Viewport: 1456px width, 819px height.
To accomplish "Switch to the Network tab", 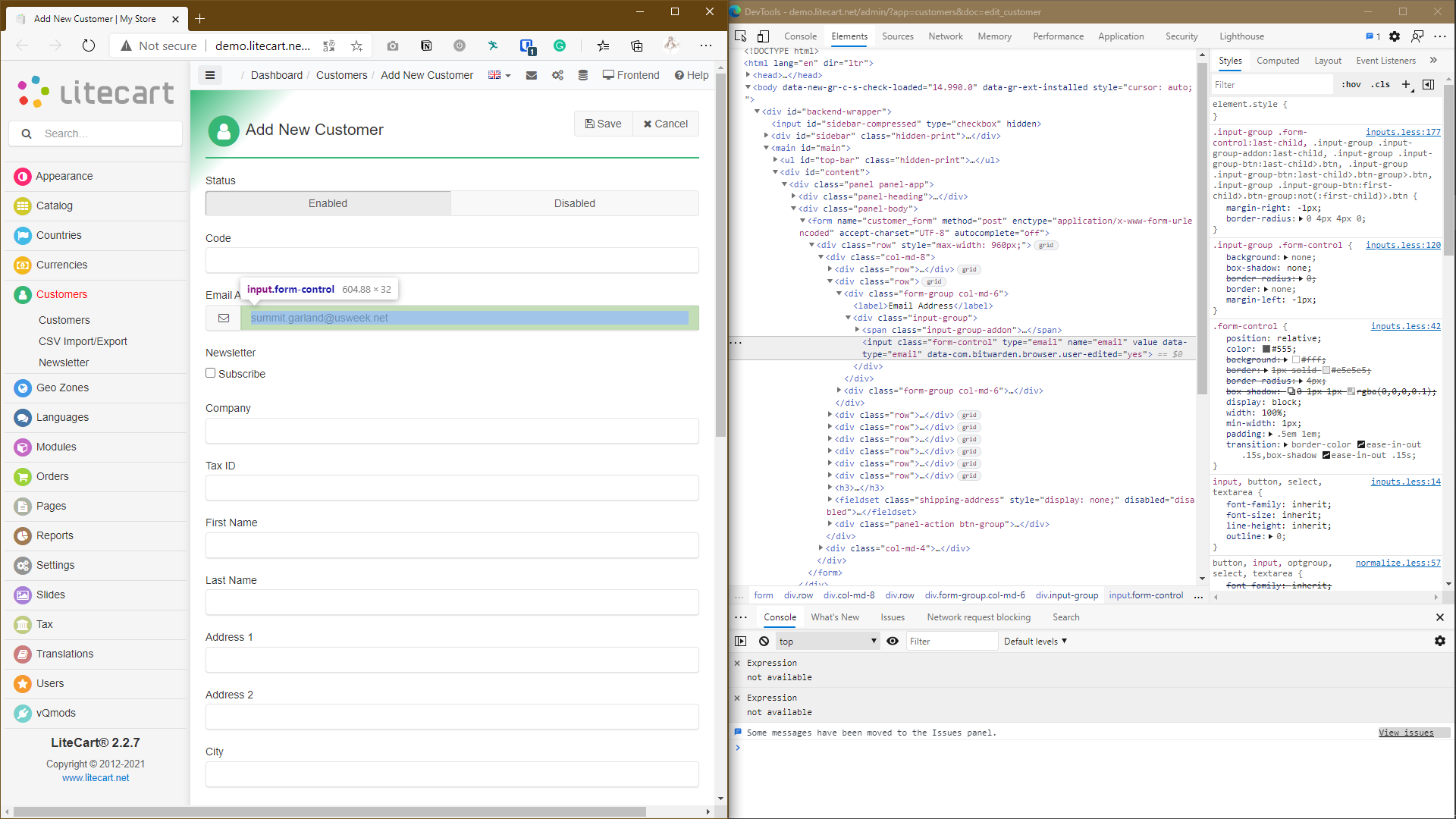I will [946, 36].
